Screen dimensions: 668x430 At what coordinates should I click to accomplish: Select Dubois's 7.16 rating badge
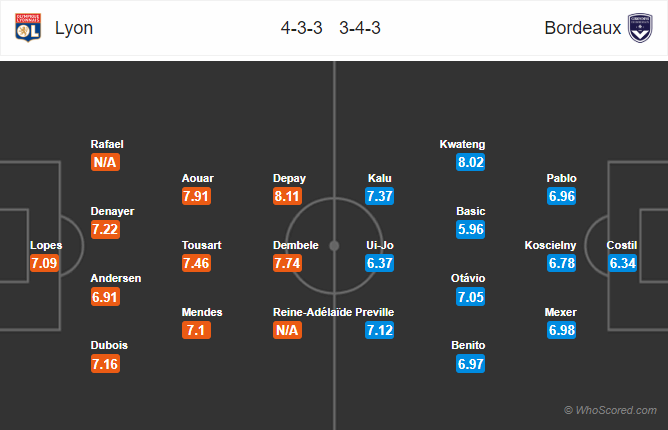pyautogui.click(x=105, y=364)
